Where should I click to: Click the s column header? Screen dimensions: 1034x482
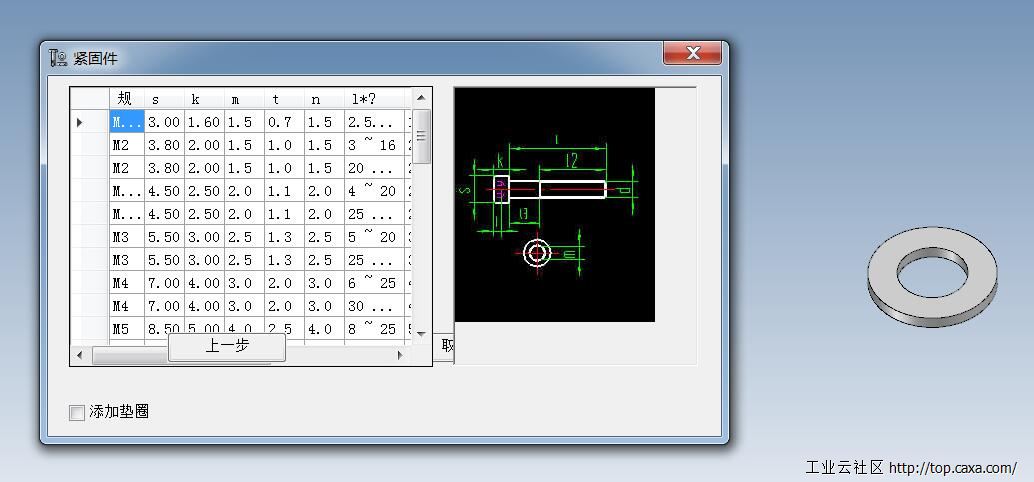pos(164,99)
